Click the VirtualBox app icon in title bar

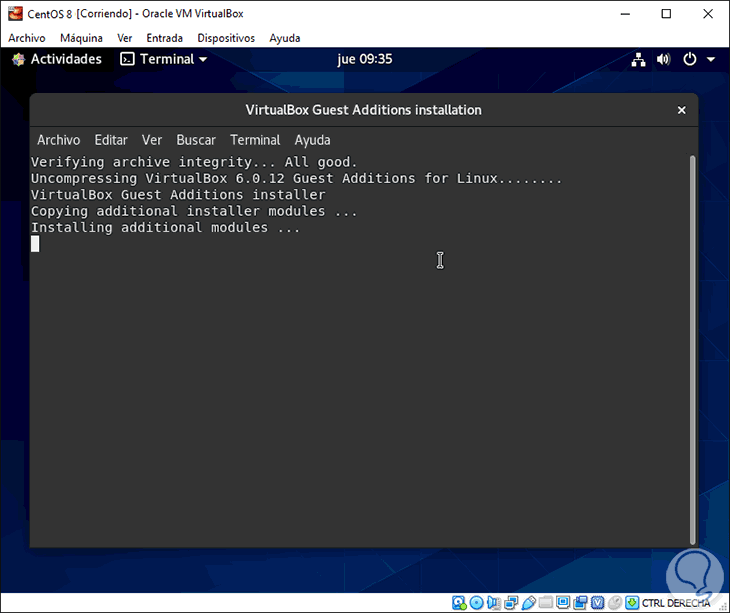pos(15,13)
